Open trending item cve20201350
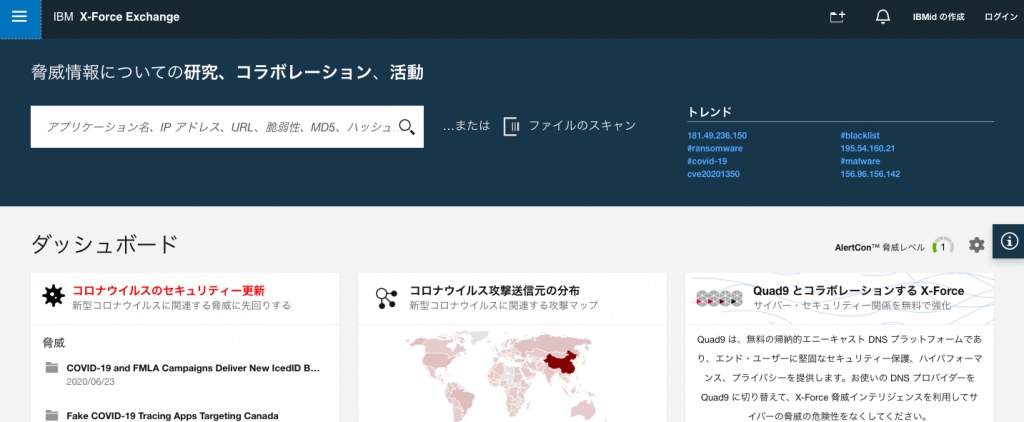The height and width of the screenshot is (422, 1024). [x=713, y=174]
